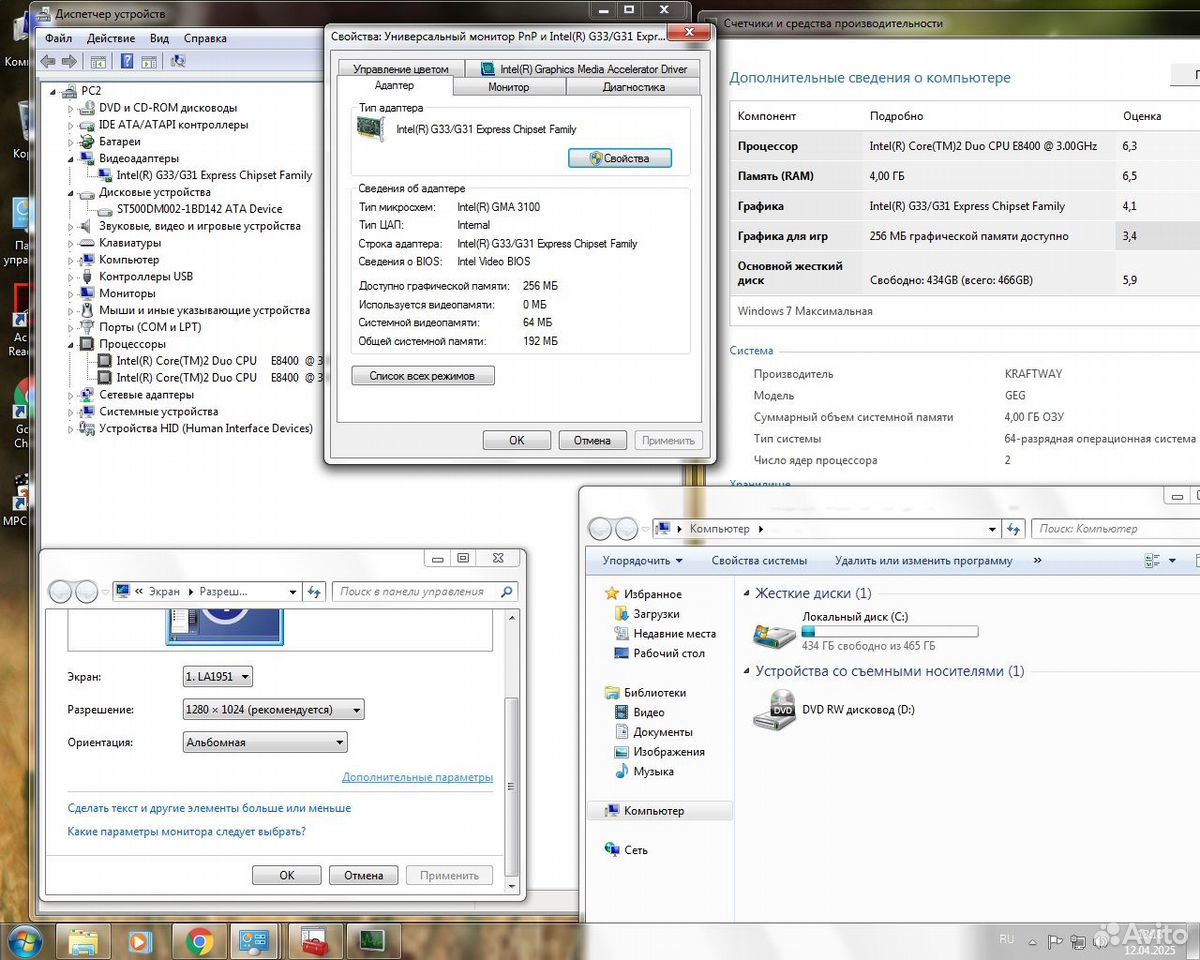Click Поиск: Компьютер search field
Screen dimensions: 1200x960
(x=1114, y=529)
